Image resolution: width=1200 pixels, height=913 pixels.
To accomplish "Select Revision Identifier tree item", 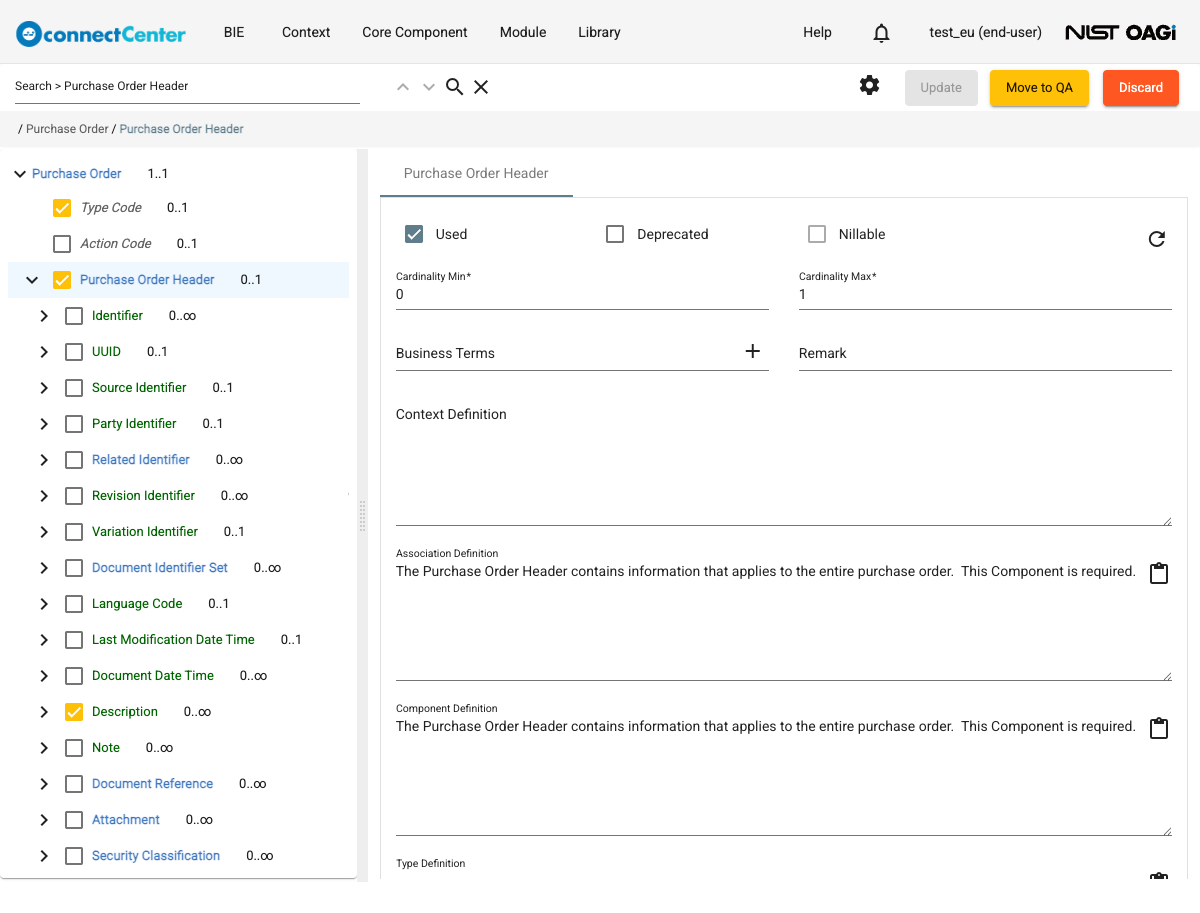I will pos(143,496).
